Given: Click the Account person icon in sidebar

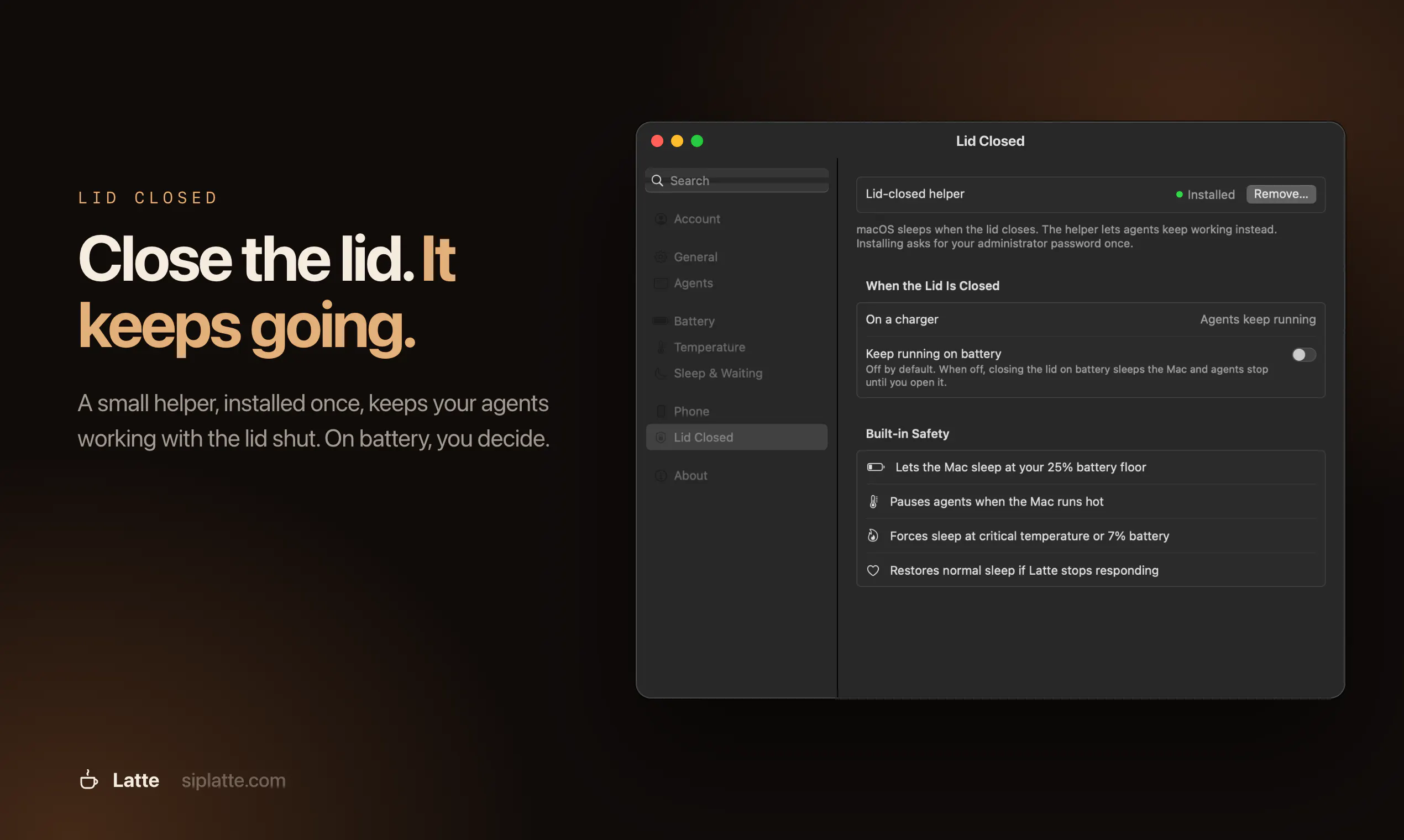Looking at the screenshot, I should [661, 219].
